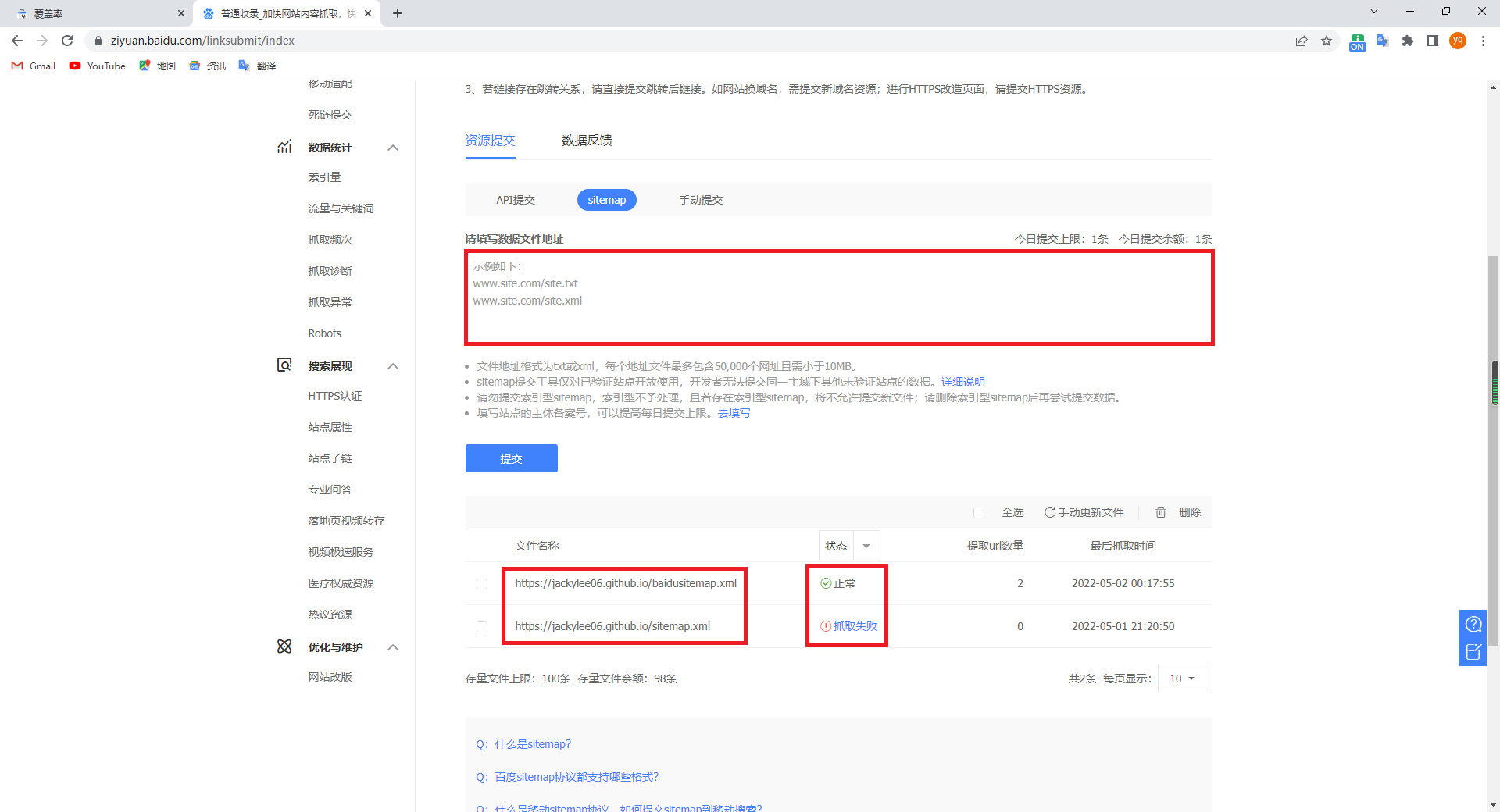The width and height of the screenshot is (1500, 812).
Task: Select the 搜索展现 search display icon in sidebar
Action: tap(284, 365)
